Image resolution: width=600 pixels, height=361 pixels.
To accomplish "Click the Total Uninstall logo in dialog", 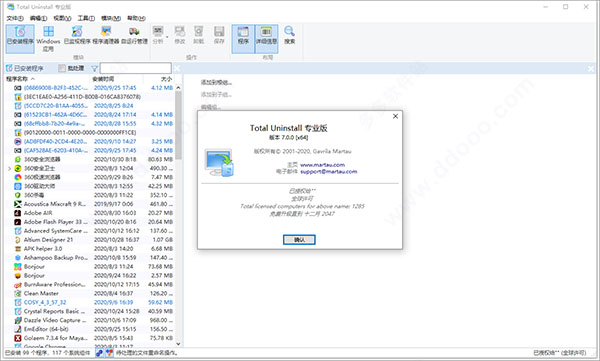I will point(219,162).
